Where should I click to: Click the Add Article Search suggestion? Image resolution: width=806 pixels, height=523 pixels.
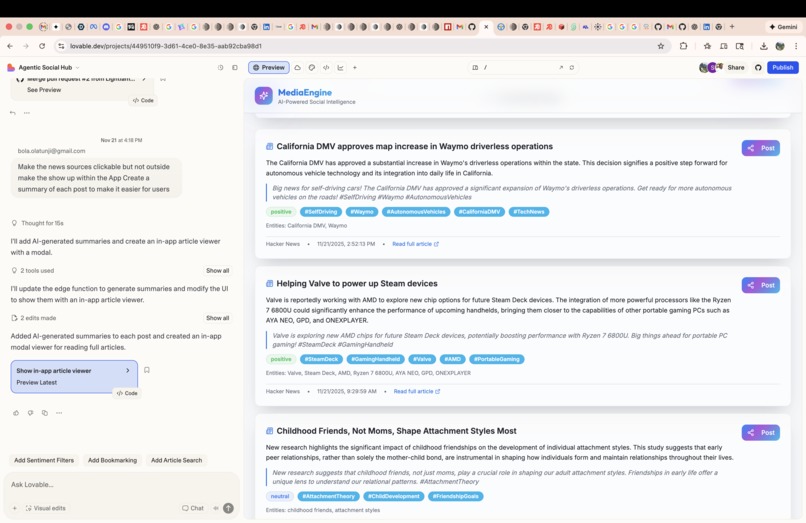(176, 460)
